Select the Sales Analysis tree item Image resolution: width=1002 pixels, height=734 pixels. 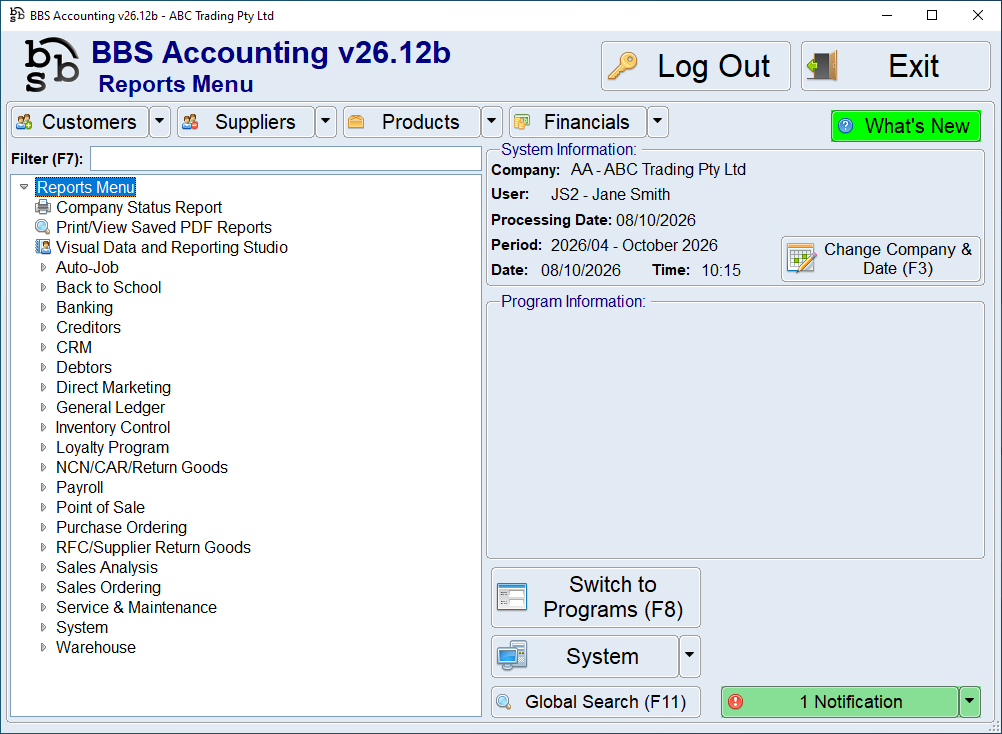pos(107,567)
